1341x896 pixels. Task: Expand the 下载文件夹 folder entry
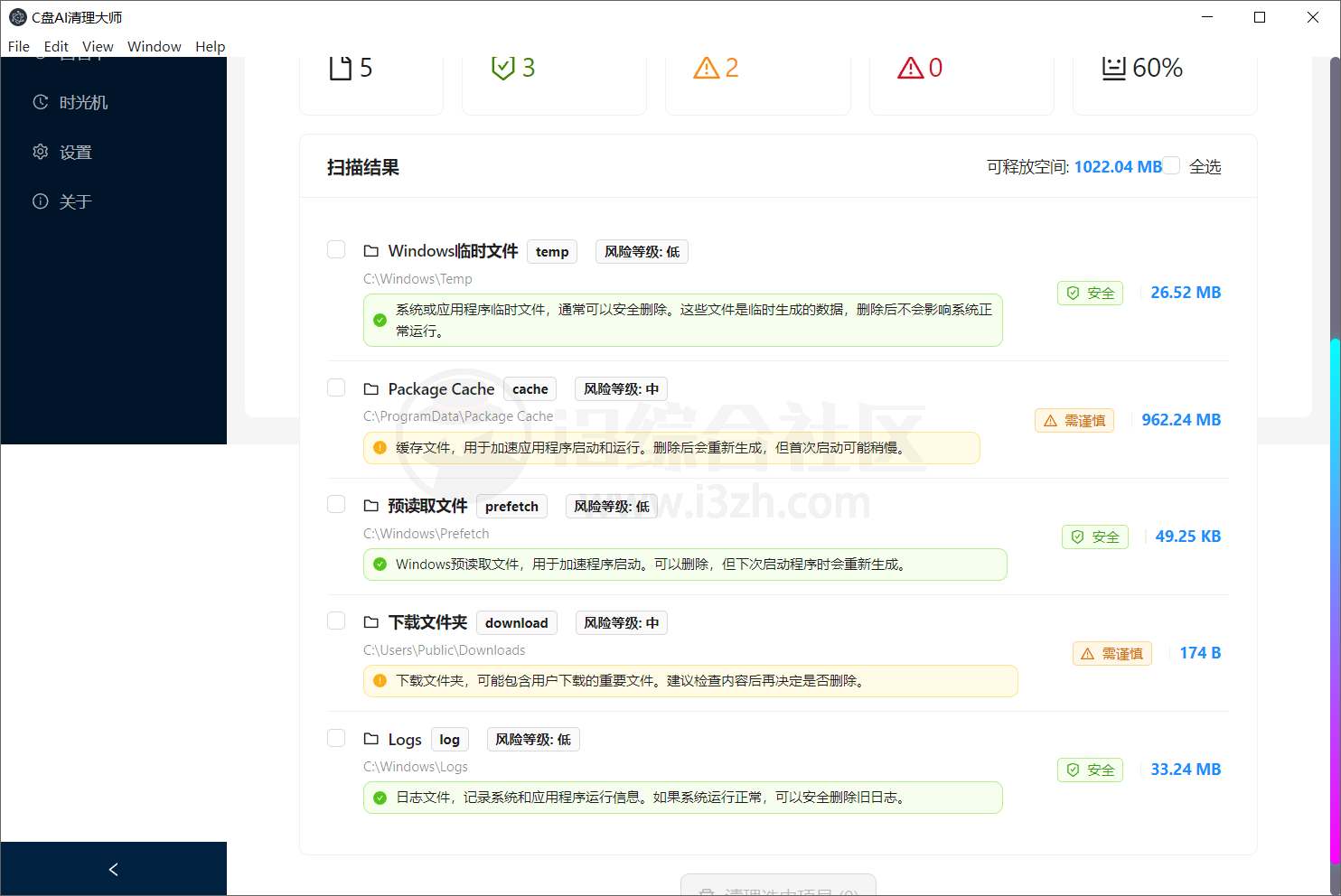tap(370, 621)
